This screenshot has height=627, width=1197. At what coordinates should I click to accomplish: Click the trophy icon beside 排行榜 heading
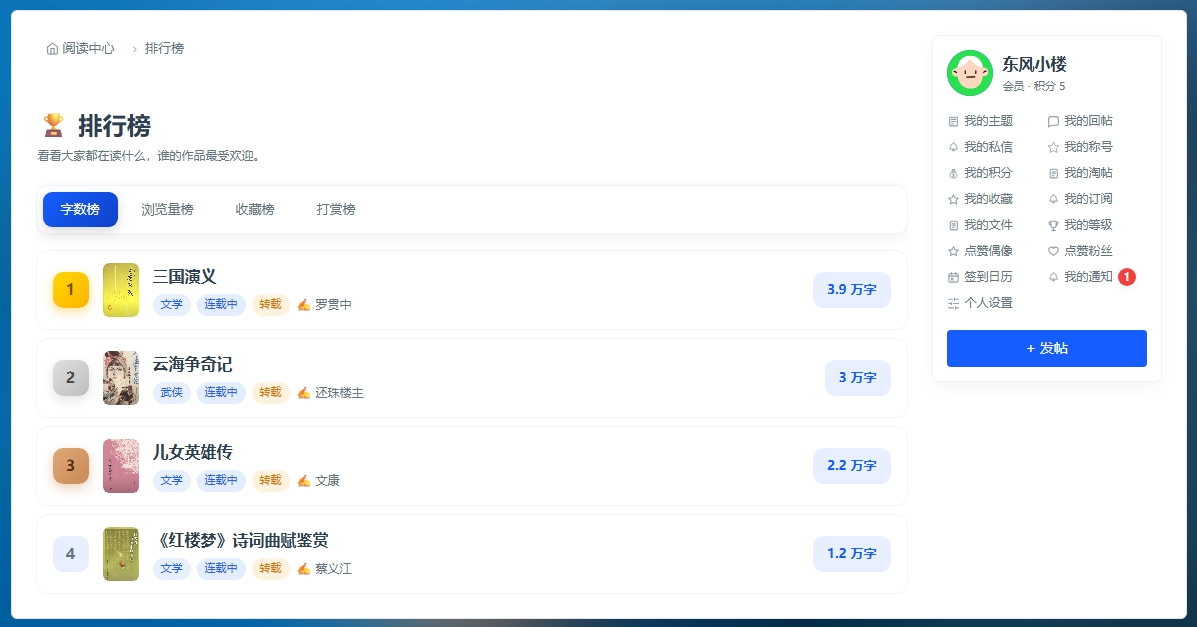point(53,125)
